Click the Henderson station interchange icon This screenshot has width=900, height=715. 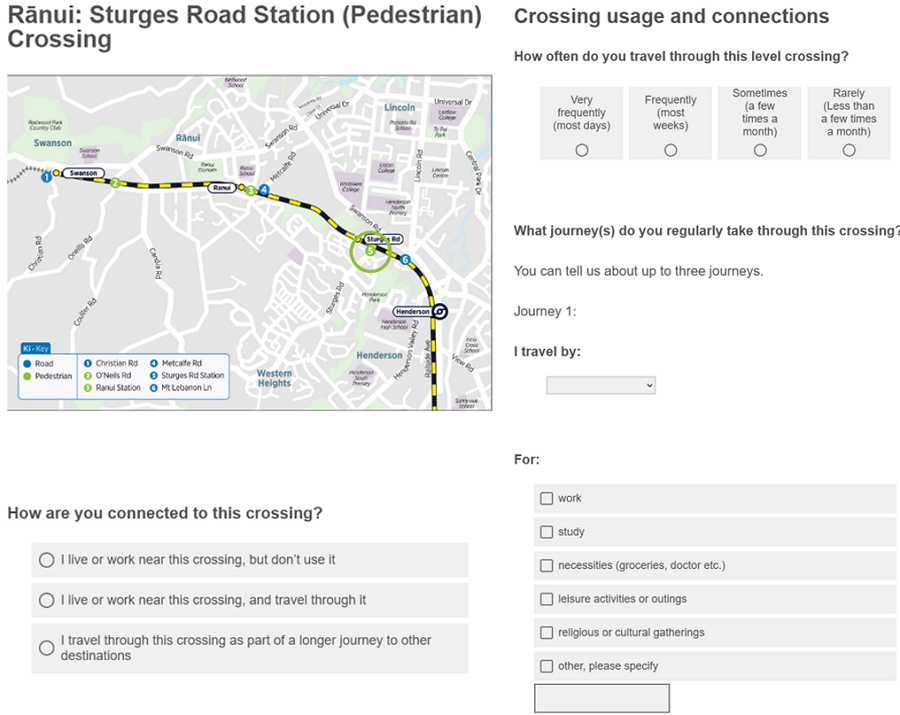(x=440, y=311)
